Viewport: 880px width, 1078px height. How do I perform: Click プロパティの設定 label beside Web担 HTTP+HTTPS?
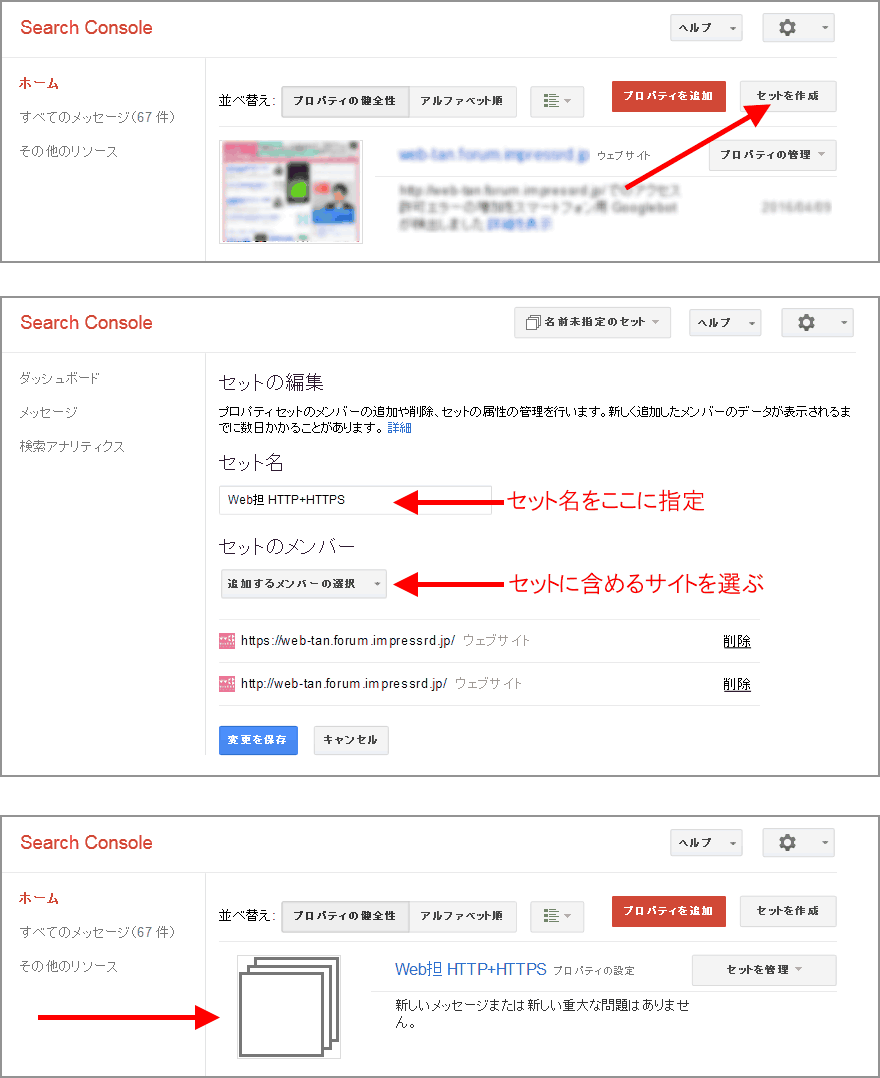(593, 971)
